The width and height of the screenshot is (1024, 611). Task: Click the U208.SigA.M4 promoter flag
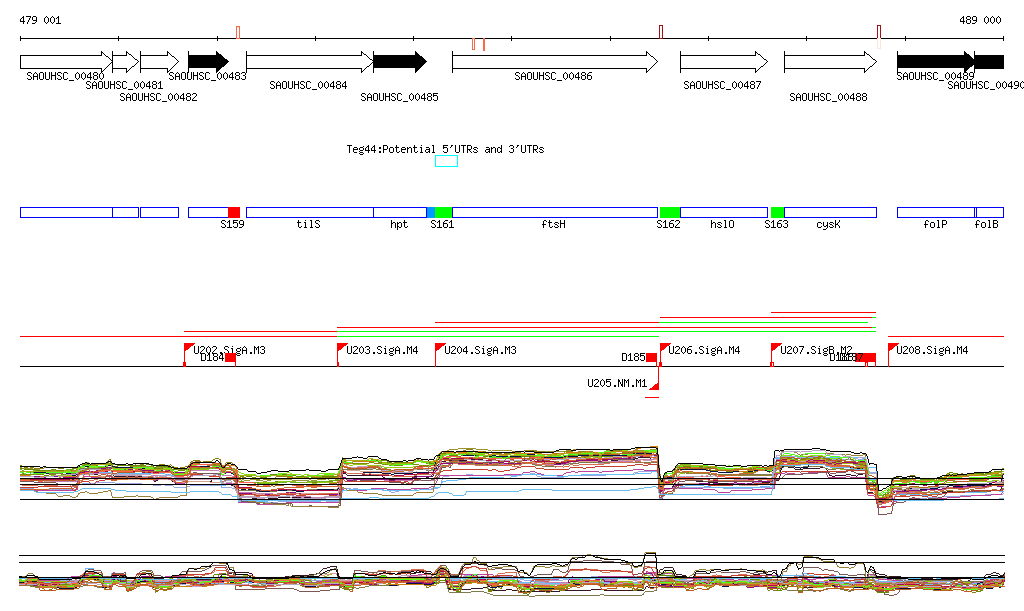893,349
